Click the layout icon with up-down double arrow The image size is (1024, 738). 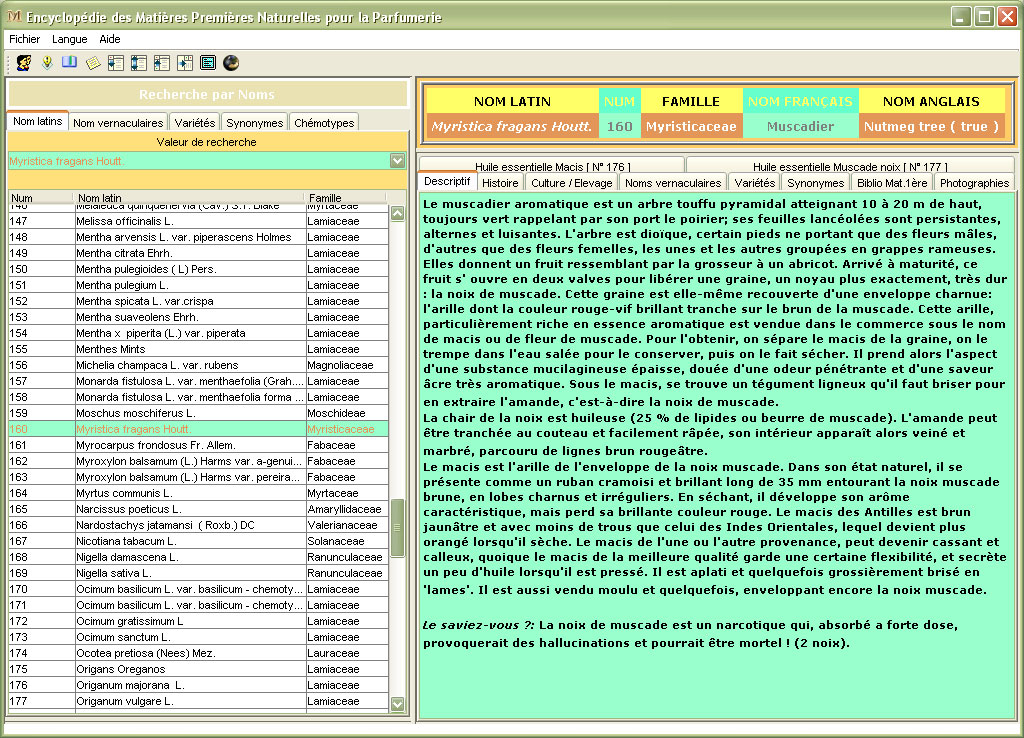click(138, 63)
